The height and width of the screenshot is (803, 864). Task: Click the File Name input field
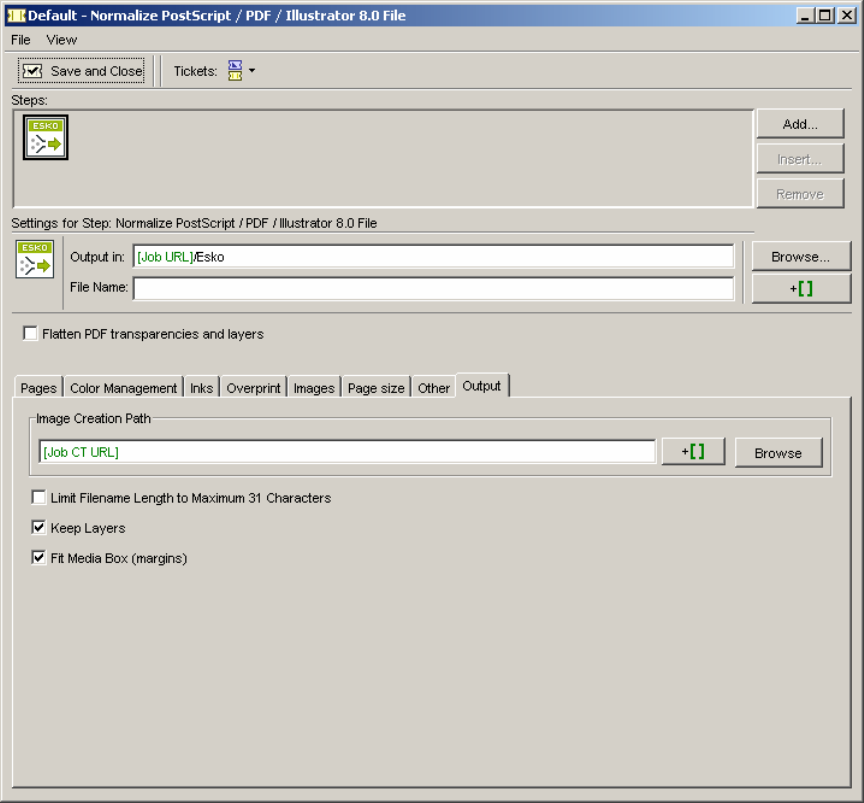coord(433,288)
